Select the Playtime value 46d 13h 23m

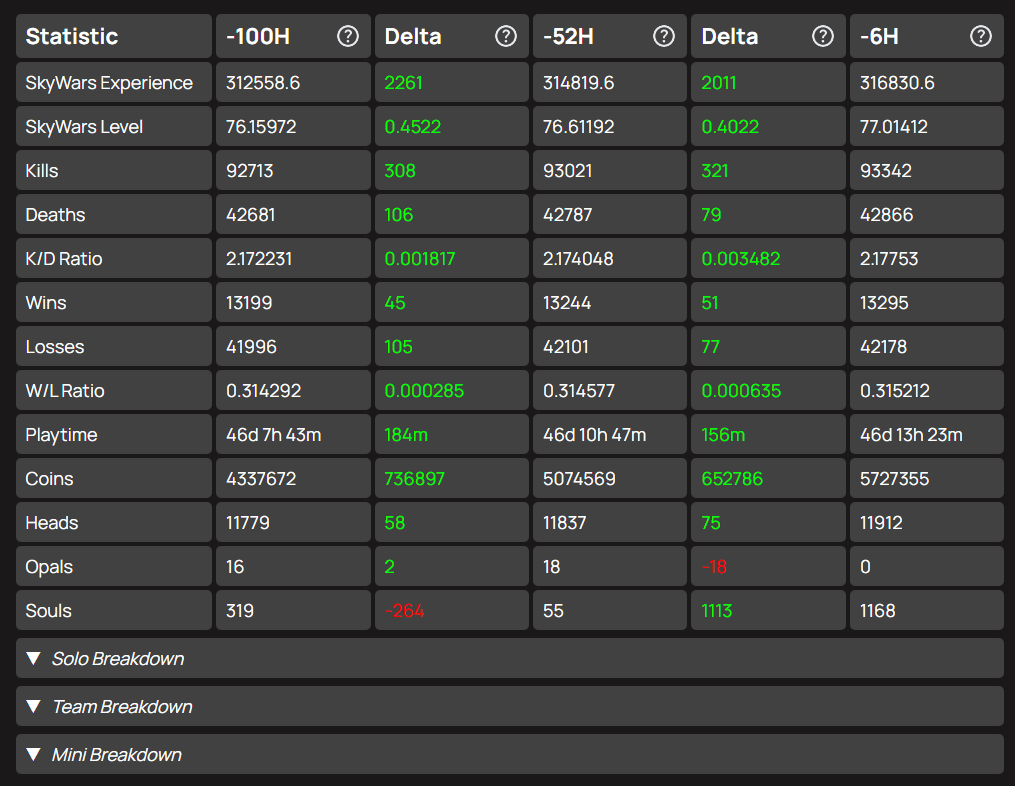tap(911, 435)
